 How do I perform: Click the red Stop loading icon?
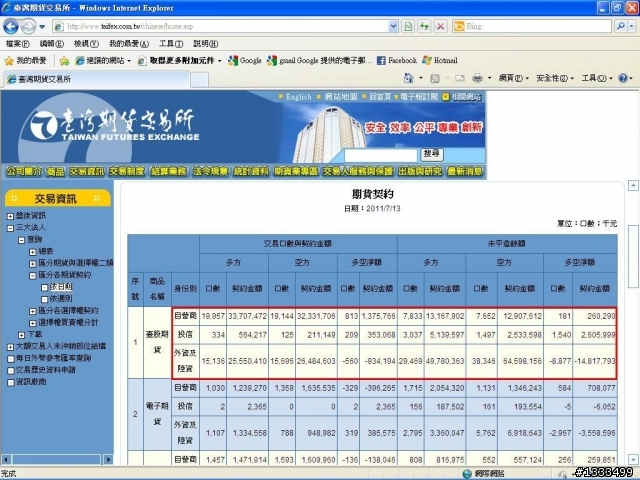click(440, 27)
